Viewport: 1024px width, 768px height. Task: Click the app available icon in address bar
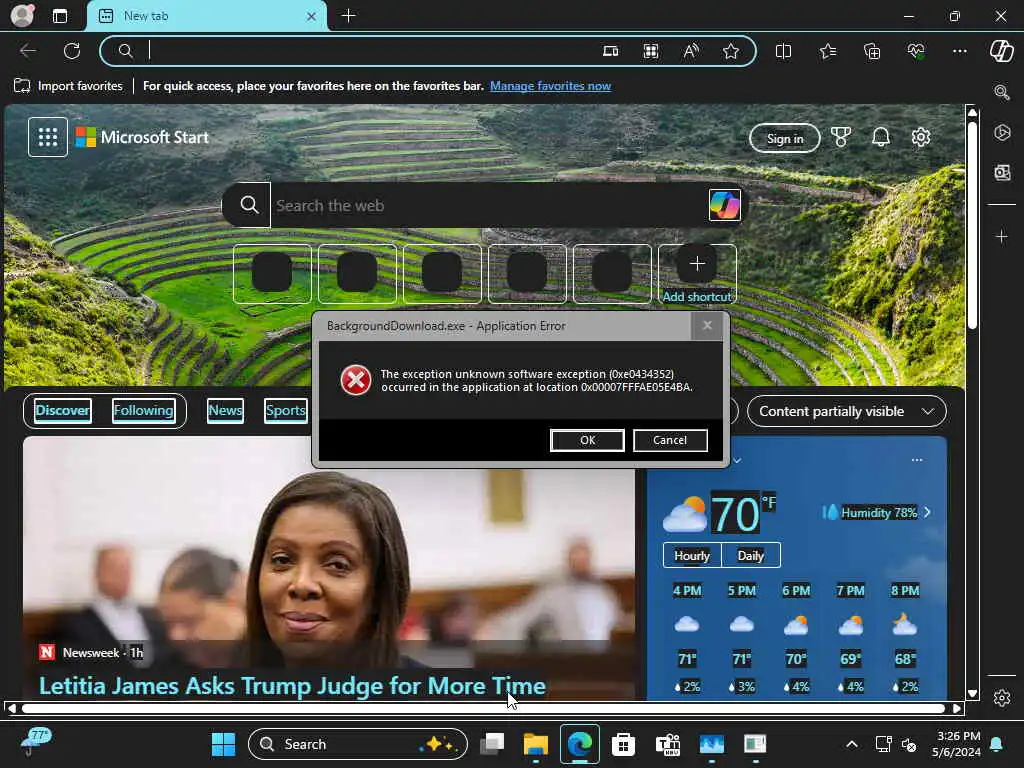click(x=611, y=51)
